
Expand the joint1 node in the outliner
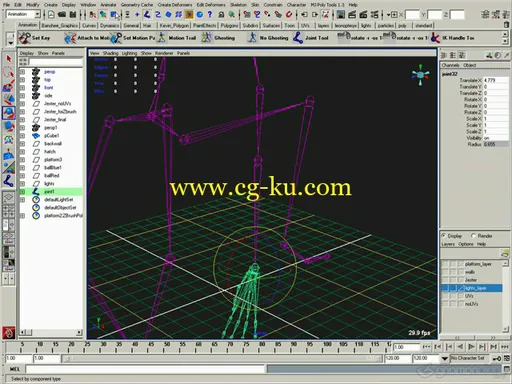(22, 192)
